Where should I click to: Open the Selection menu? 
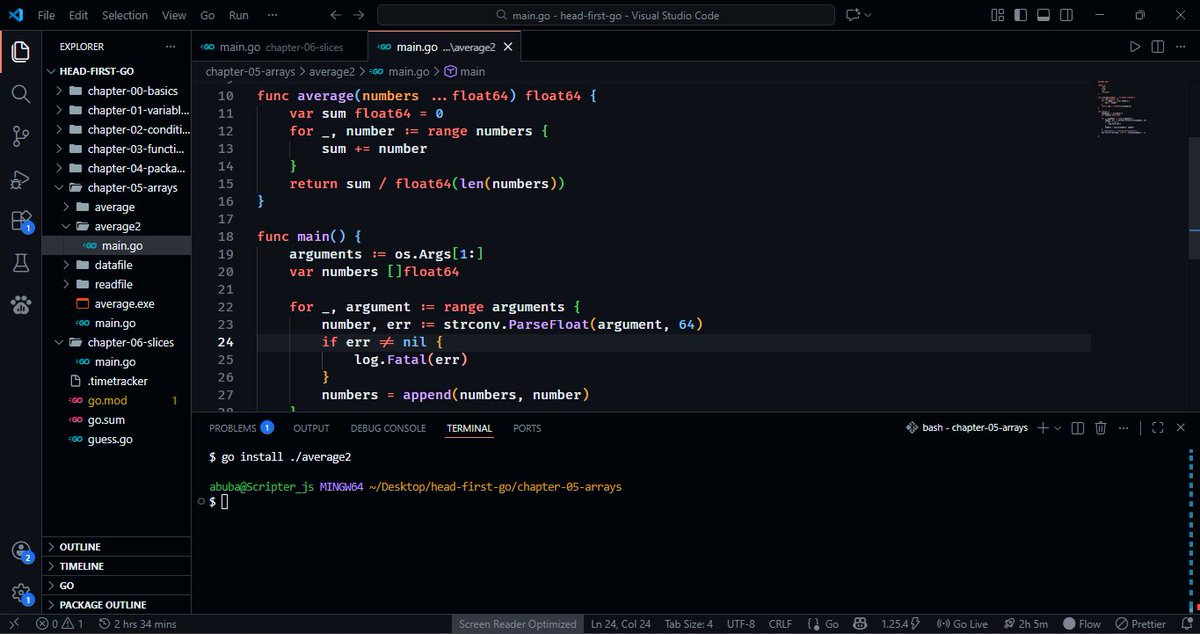pos(124,15)
